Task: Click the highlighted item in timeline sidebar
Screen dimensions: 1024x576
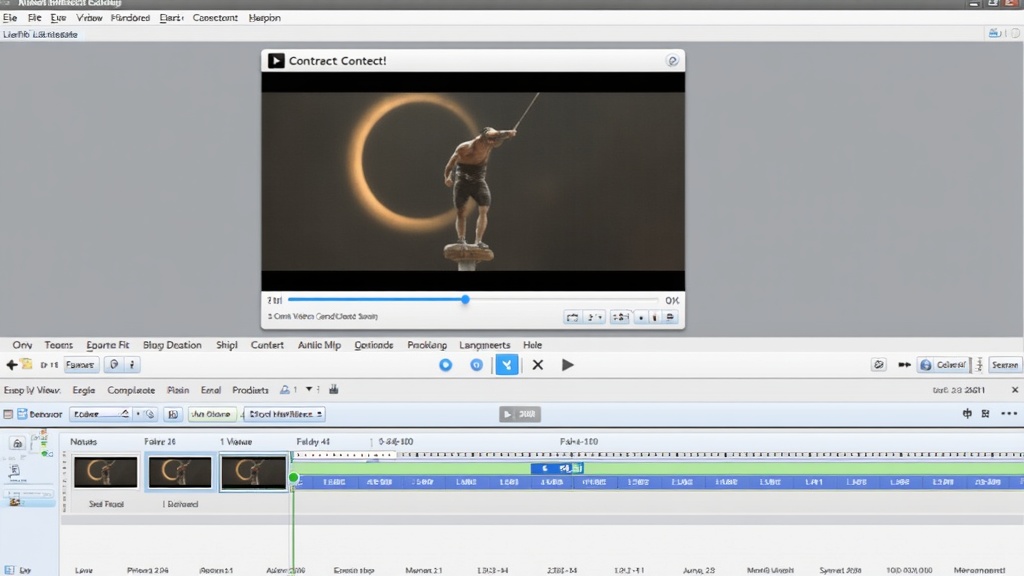Action: [29, 502]
